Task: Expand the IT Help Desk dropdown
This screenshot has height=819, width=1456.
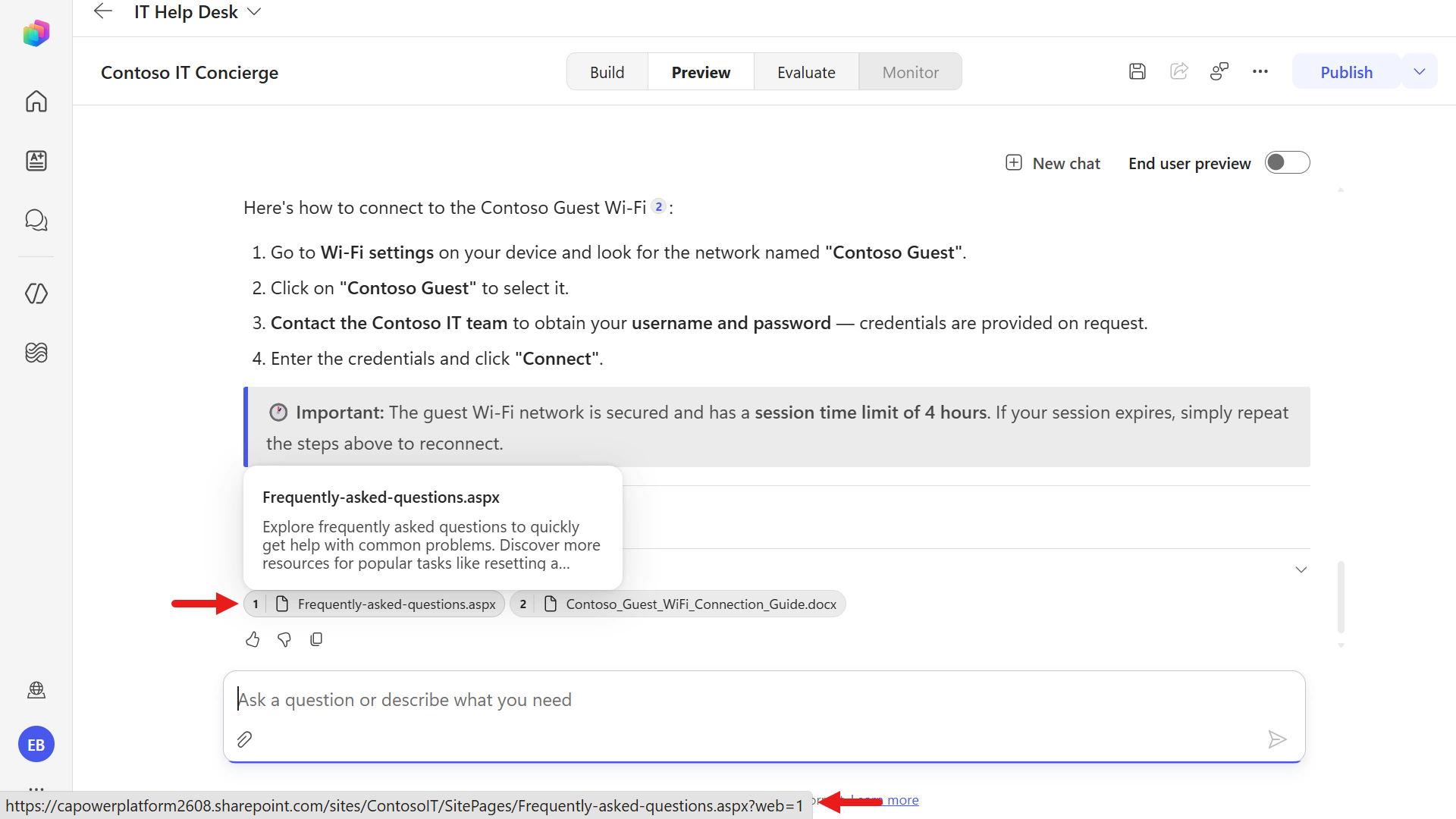Action: coord(255,11)
